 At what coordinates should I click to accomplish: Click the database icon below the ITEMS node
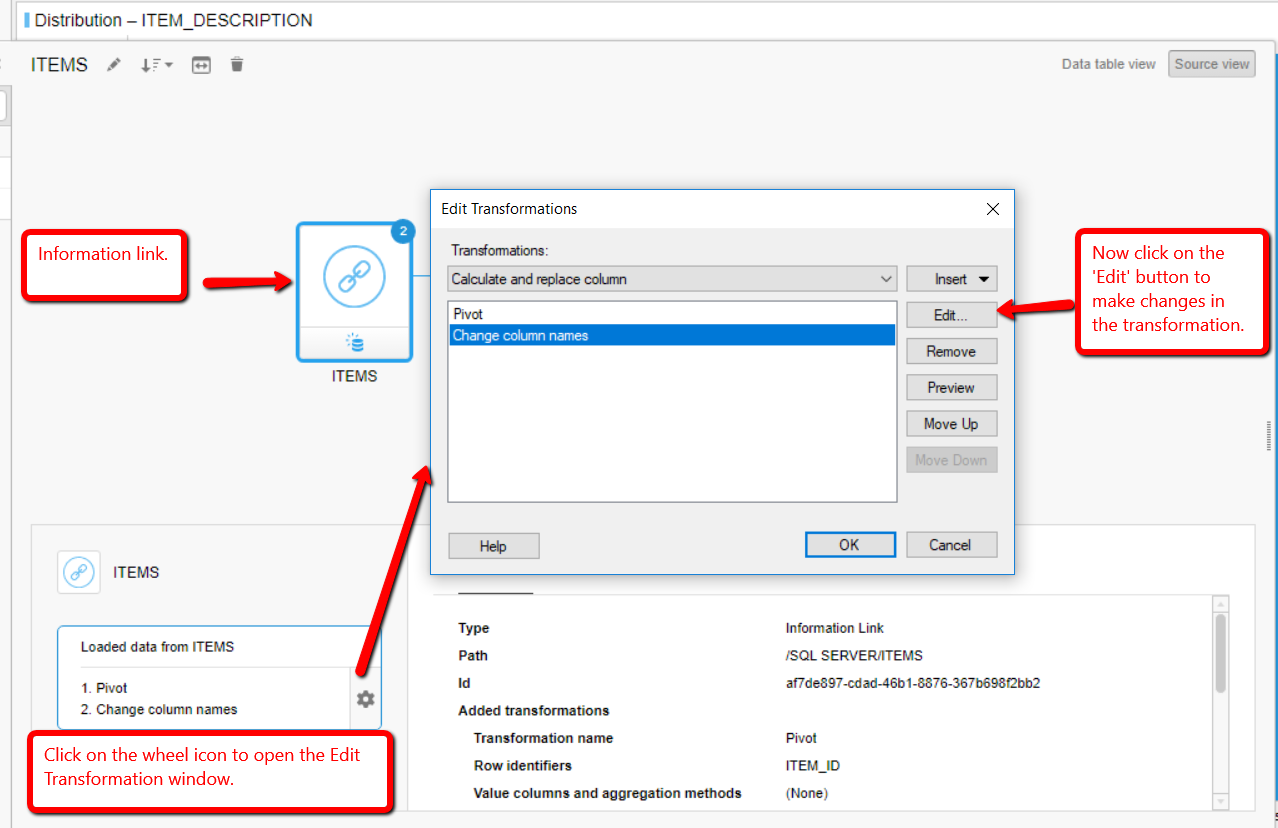[354, 342]
